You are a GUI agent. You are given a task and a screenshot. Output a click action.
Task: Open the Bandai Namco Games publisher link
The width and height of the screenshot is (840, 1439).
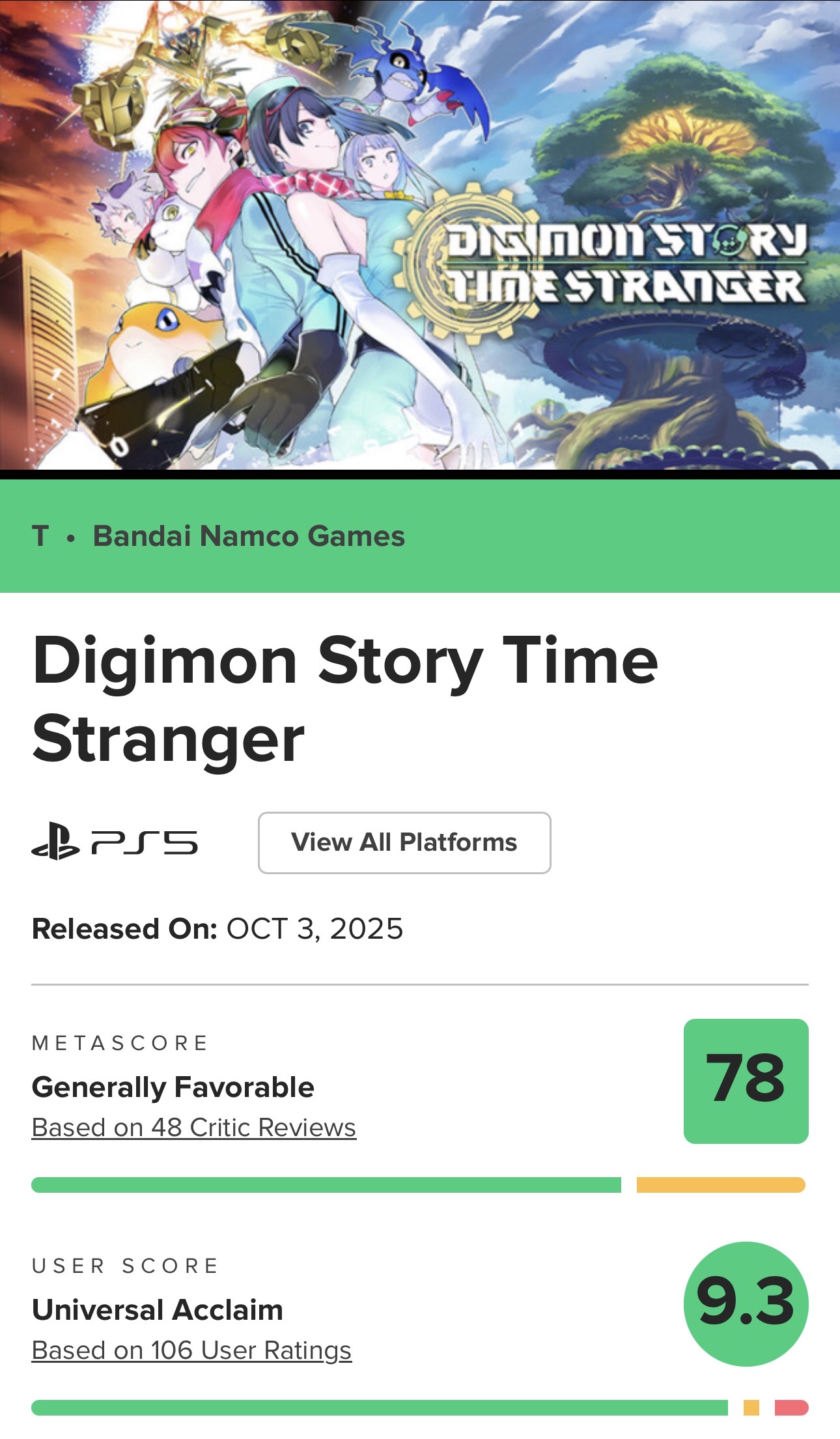(249, 536)
